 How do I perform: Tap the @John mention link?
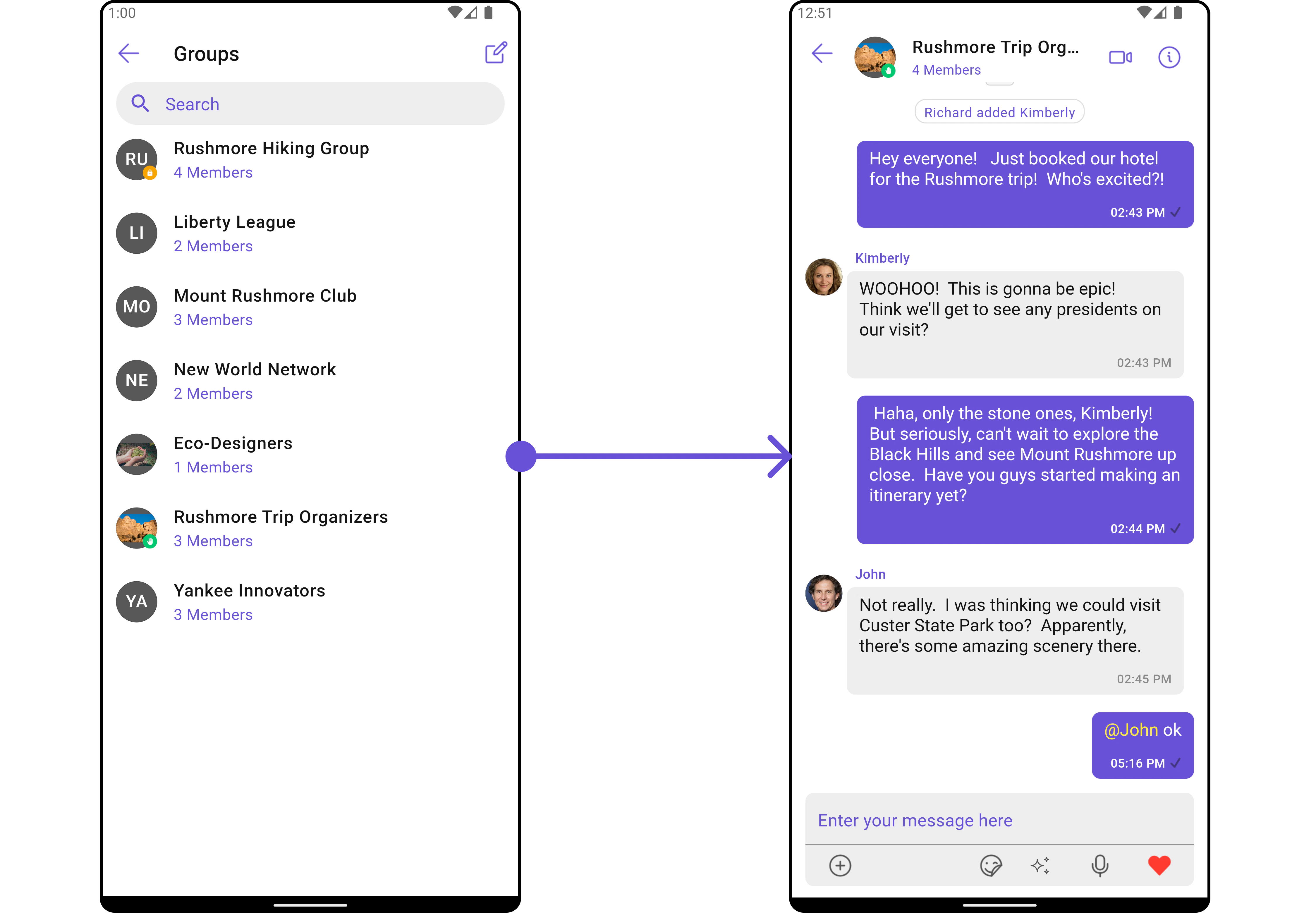pos(1131,730)
